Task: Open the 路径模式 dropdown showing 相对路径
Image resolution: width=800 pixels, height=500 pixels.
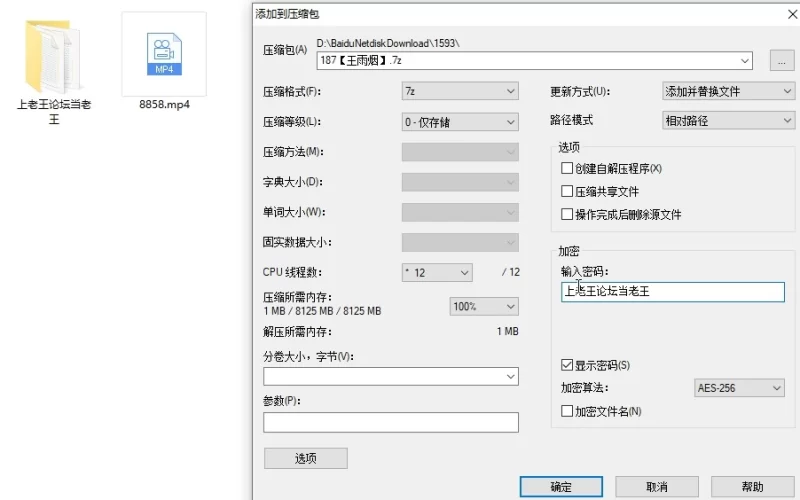Action: [x=728, y=120]
